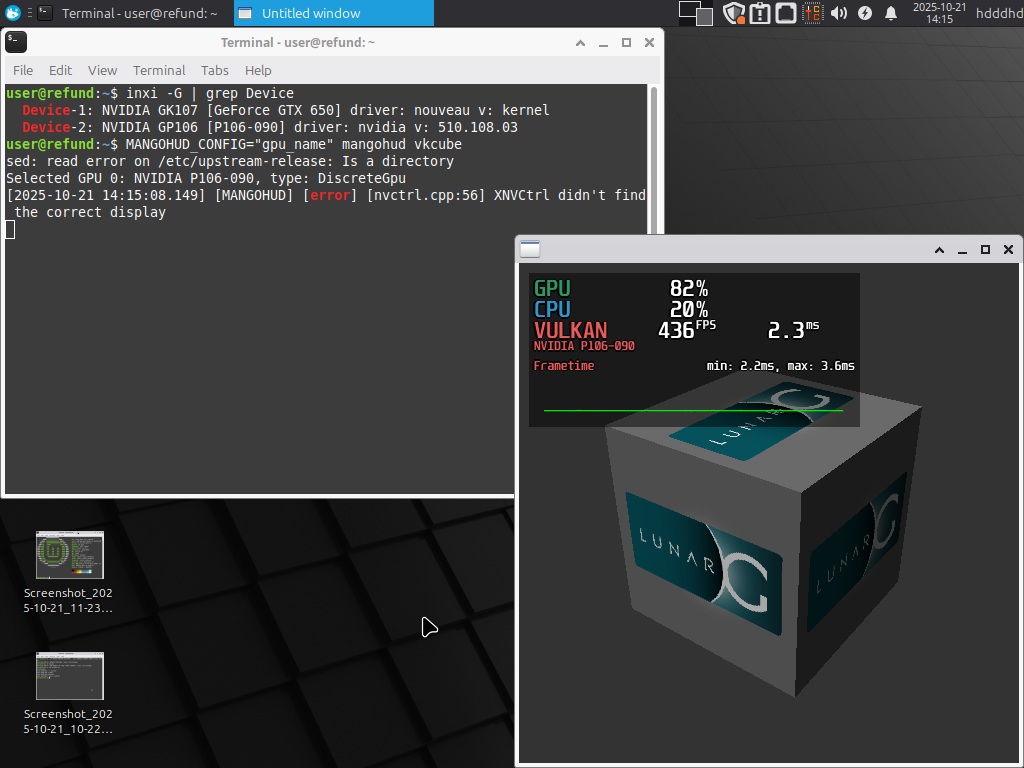1024x768 pixels.
Task: Click the terminal window's title bar icon
Action: coord(16,42)
